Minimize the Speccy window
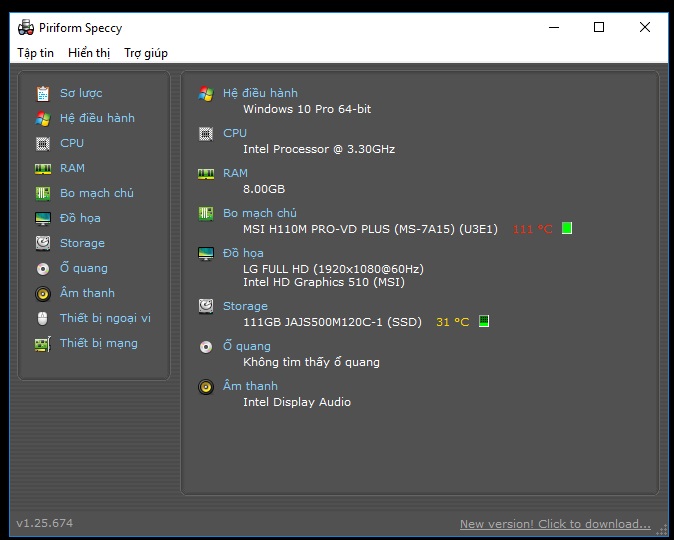The width and height of the screenshot is (674, 540). coord(554,27)
